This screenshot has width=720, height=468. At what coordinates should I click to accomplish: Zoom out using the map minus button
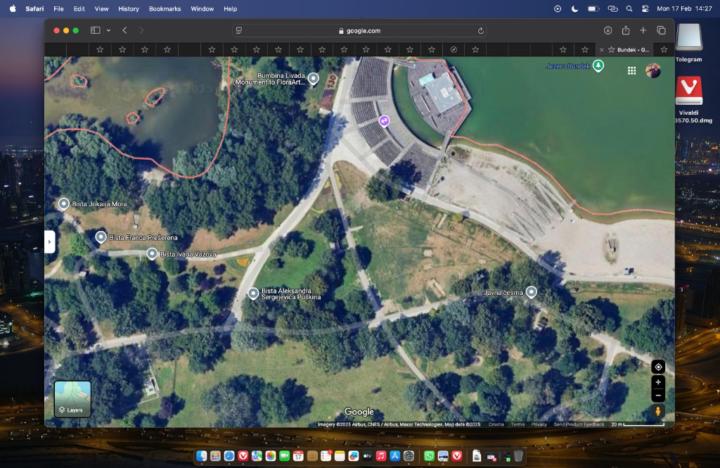click(x=658, y=393)
